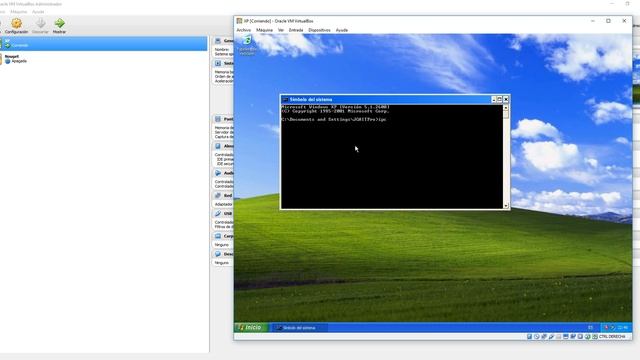Open the Dispositivos menu of XP VM window
This screenshot has height=360, width=640.
tap(319, 30)
